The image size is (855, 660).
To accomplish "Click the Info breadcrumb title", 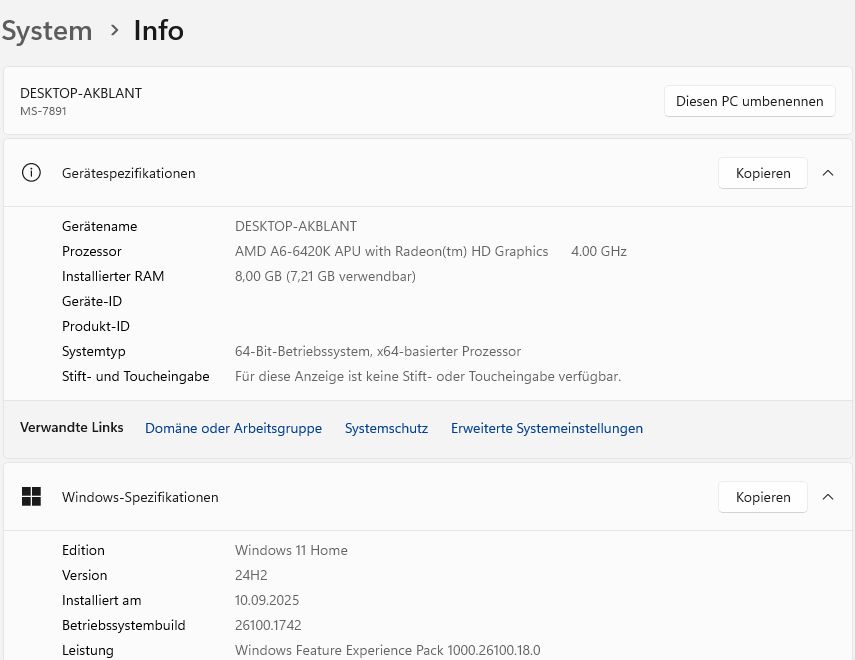I will pyautogui.click(x=159, y=31).
